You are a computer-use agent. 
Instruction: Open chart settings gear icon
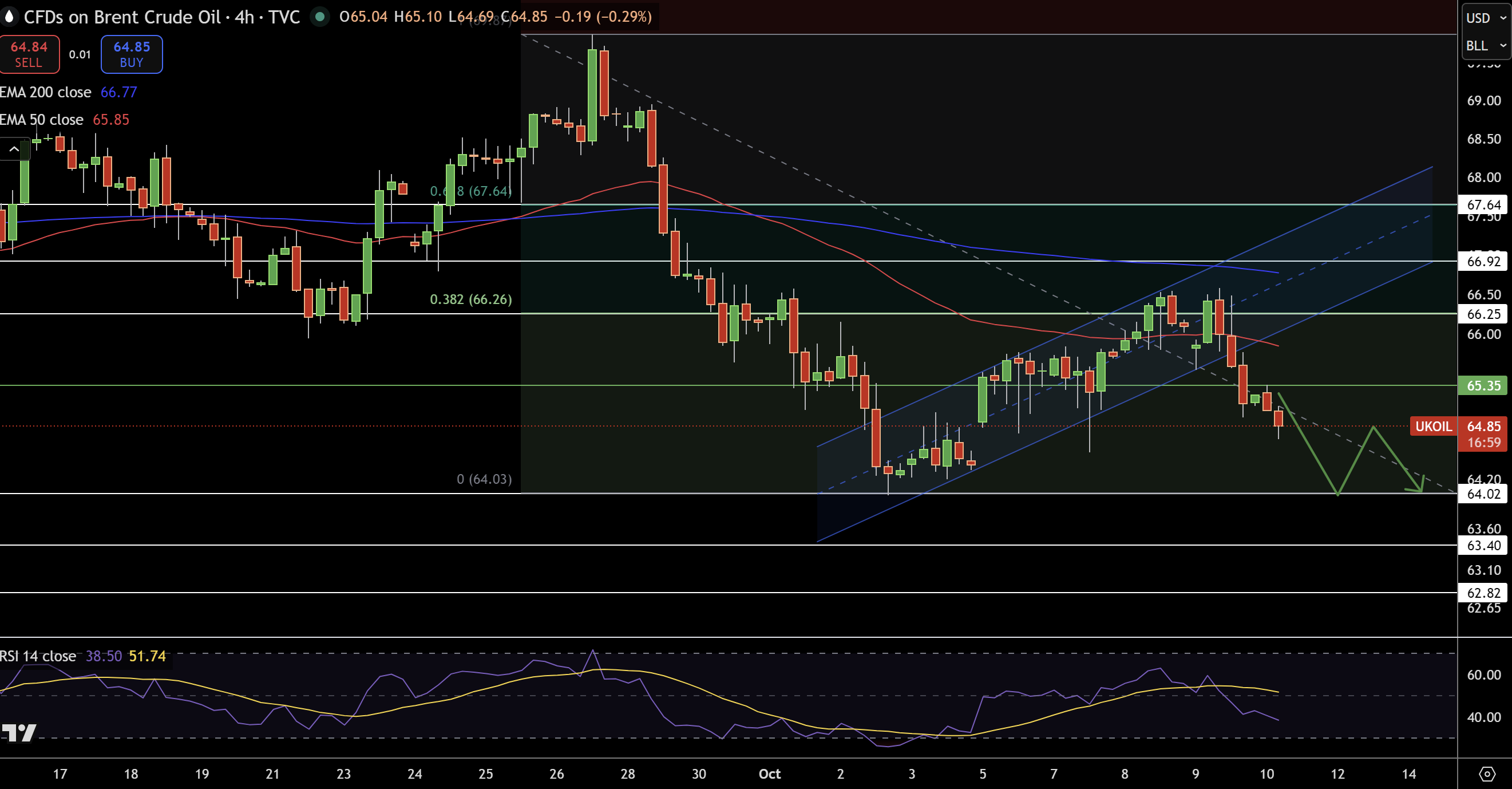click(x=1487, y=774)
